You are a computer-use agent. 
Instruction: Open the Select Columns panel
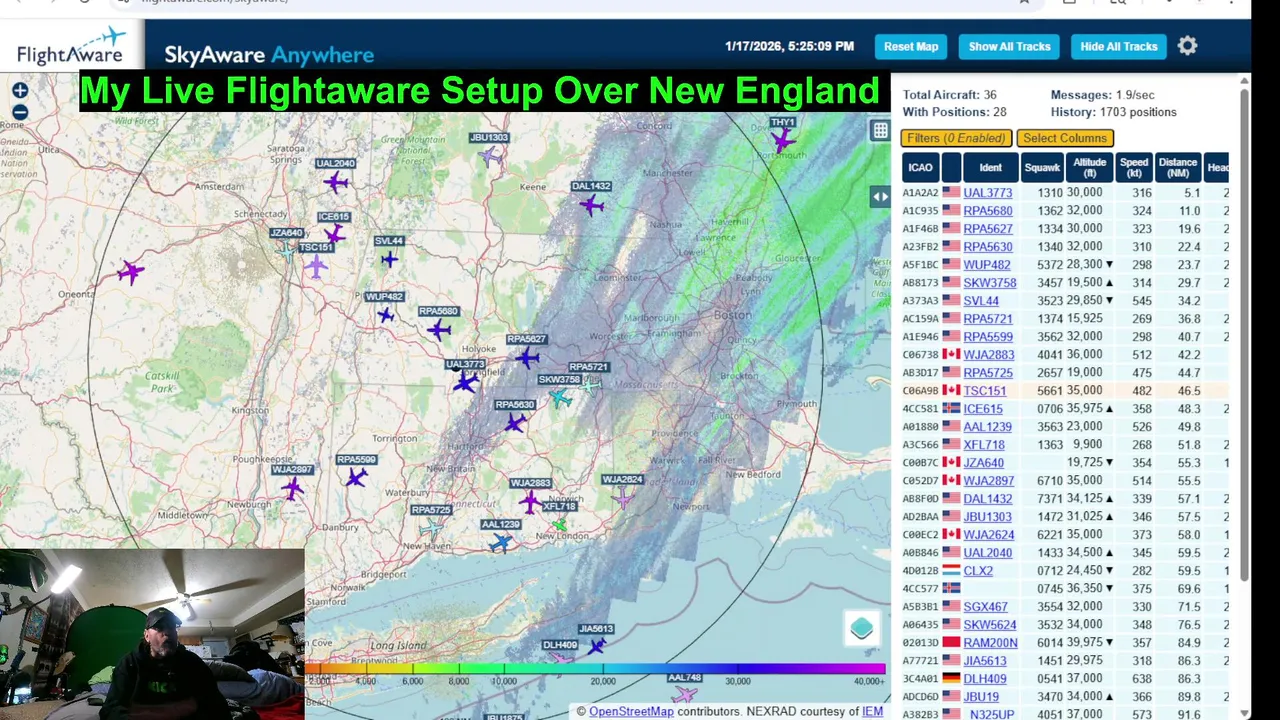[x=1065, y=138]
